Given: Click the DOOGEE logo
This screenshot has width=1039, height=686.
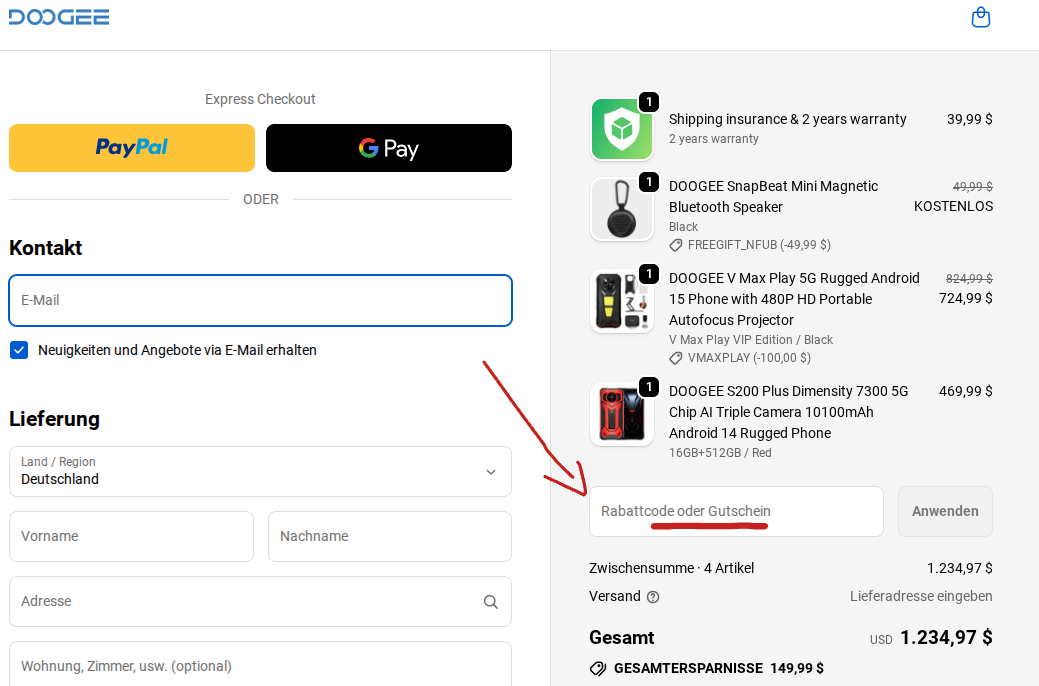Looking at the screenshot, I should (58, 16).
